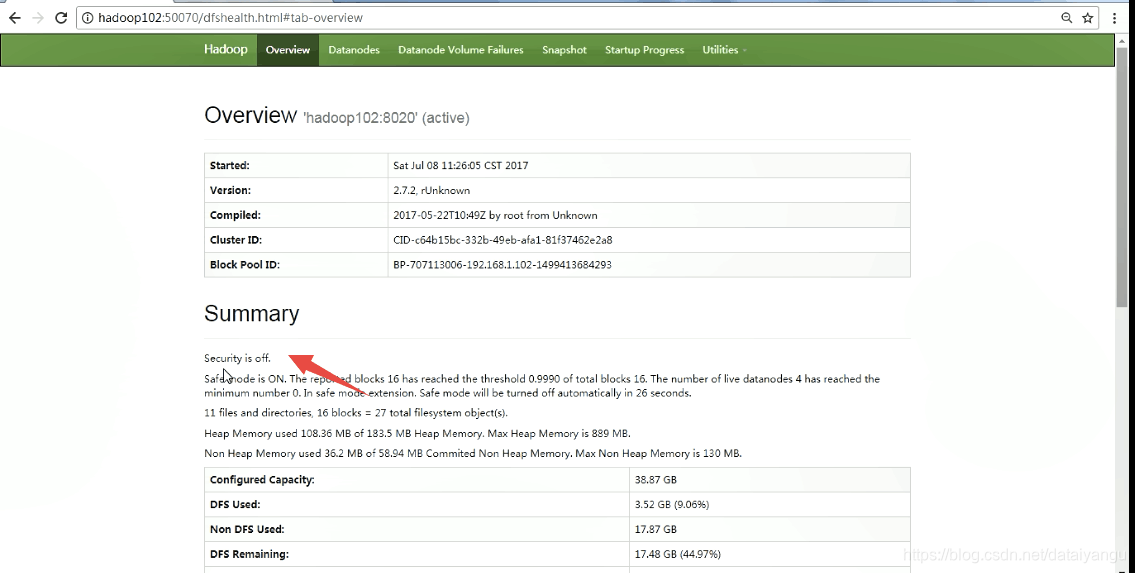Click the Safemode status paragraph
The height and width of the screenshot is (573, 1135).
pos(542,386)
